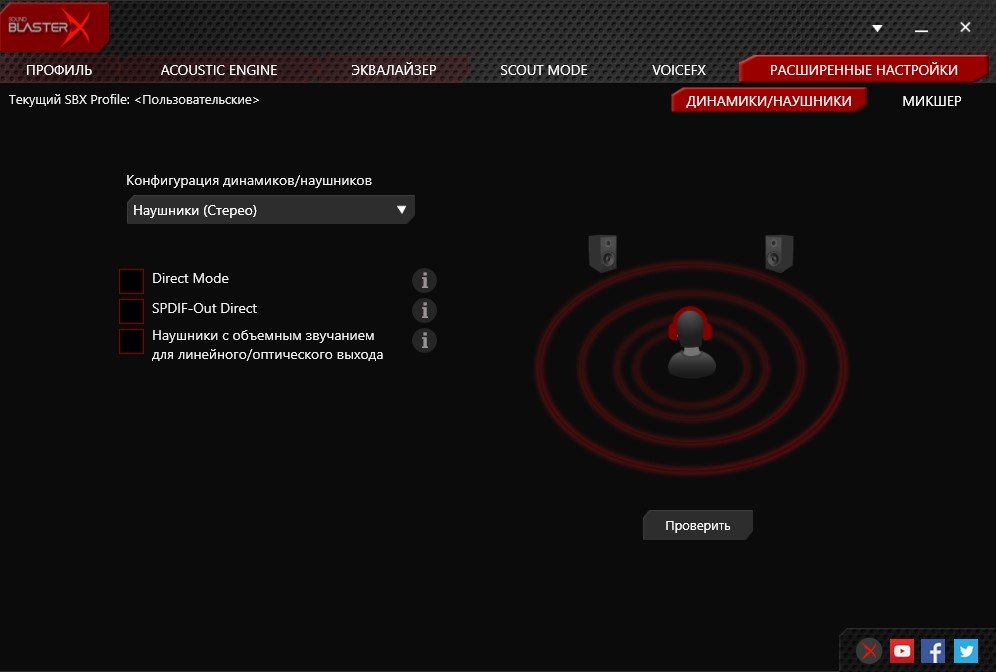Open the YouTube link icon
Screen dimensions: 996x672
pyautogui.click(x=901, y=651)
